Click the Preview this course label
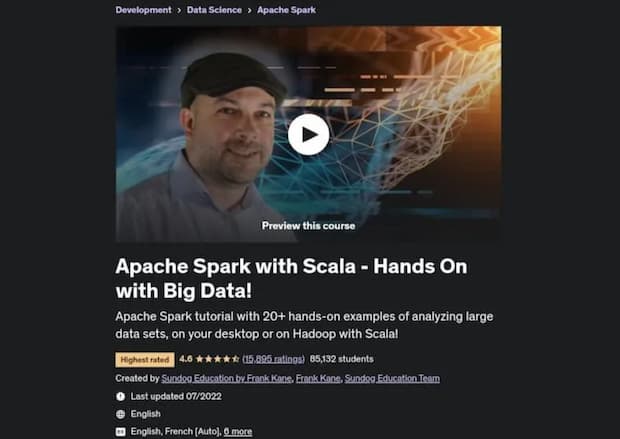The height and width of the screenshot is (439, 620). pyautogui.click(x=308, y=226)
